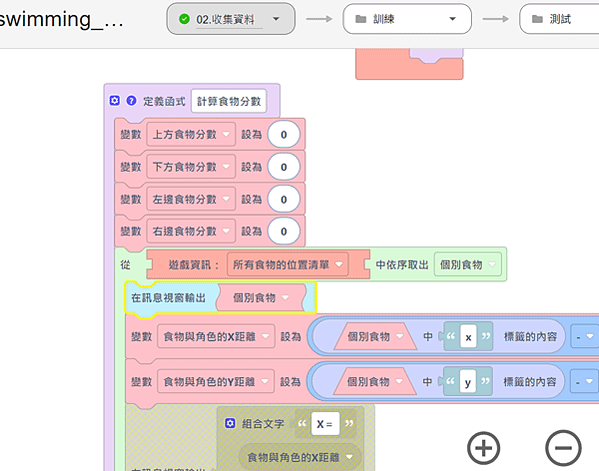
Task: Click 標籤的內容 text in y row
Action: pos(530,382)
